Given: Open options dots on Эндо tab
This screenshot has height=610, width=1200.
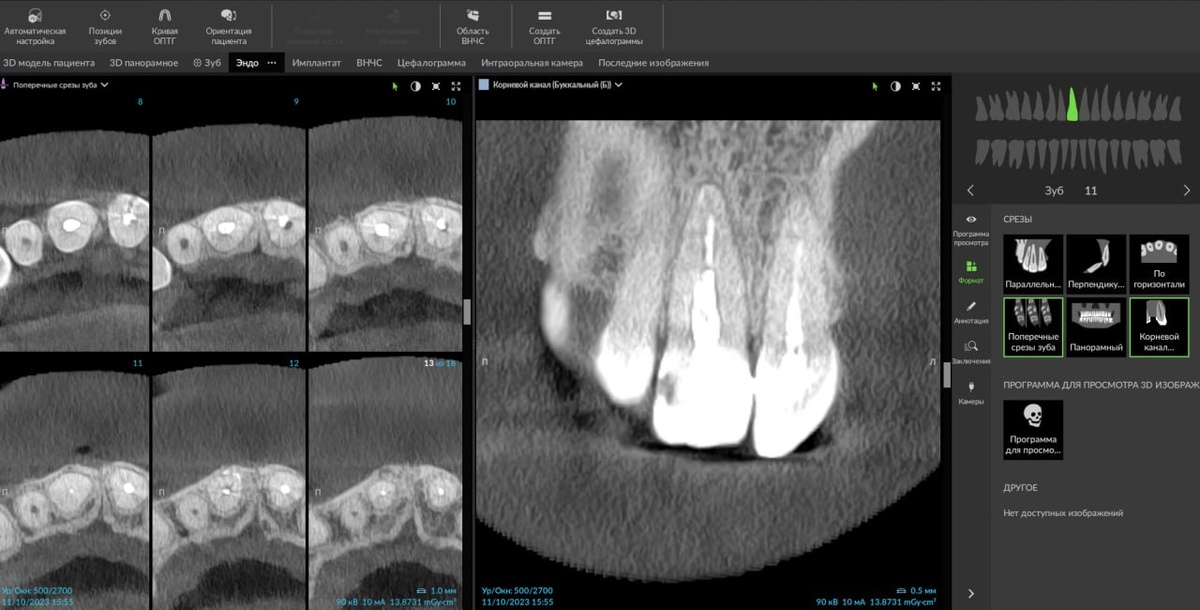Looking at the screenshot, I should (272, 62).
